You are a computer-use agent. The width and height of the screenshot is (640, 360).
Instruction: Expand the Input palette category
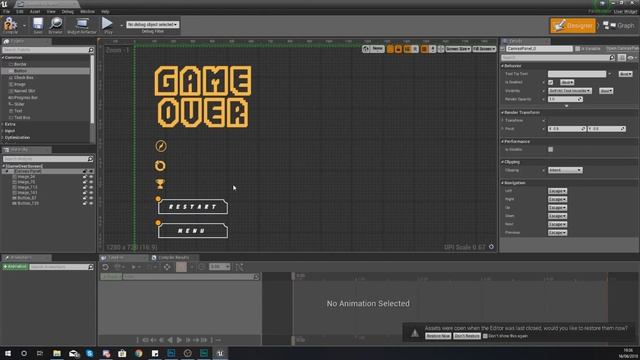pos(3,131)
